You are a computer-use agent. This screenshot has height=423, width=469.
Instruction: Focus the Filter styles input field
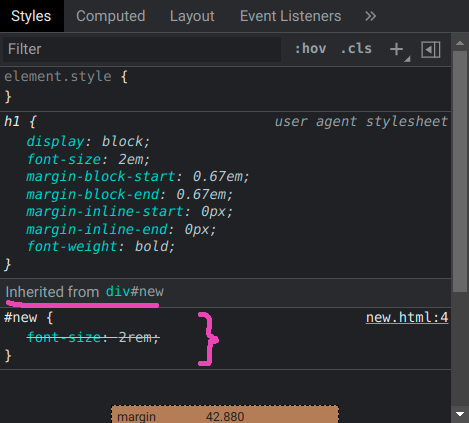[x=142, y=49]
